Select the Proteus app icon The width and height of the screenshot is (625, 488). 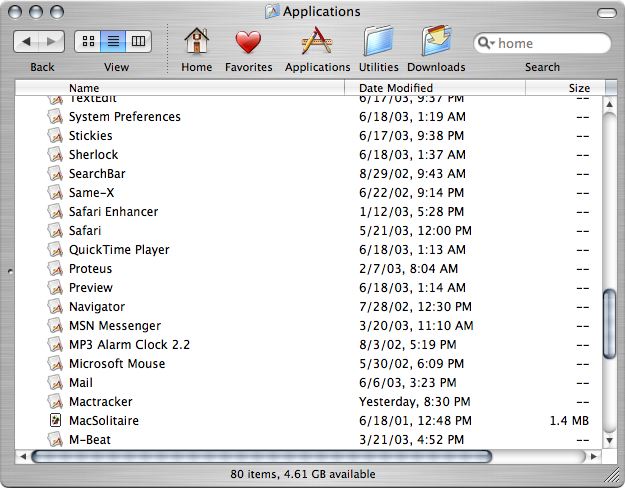pyautogui.click(x=55, y=269)
